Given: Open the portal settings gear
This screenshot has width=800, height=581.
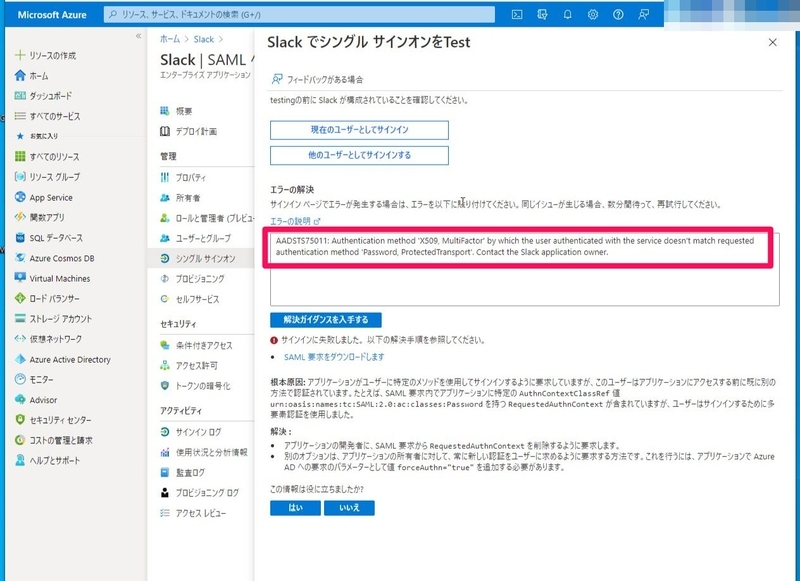Looking at the screenshot, I should click(x=592, y=12).
